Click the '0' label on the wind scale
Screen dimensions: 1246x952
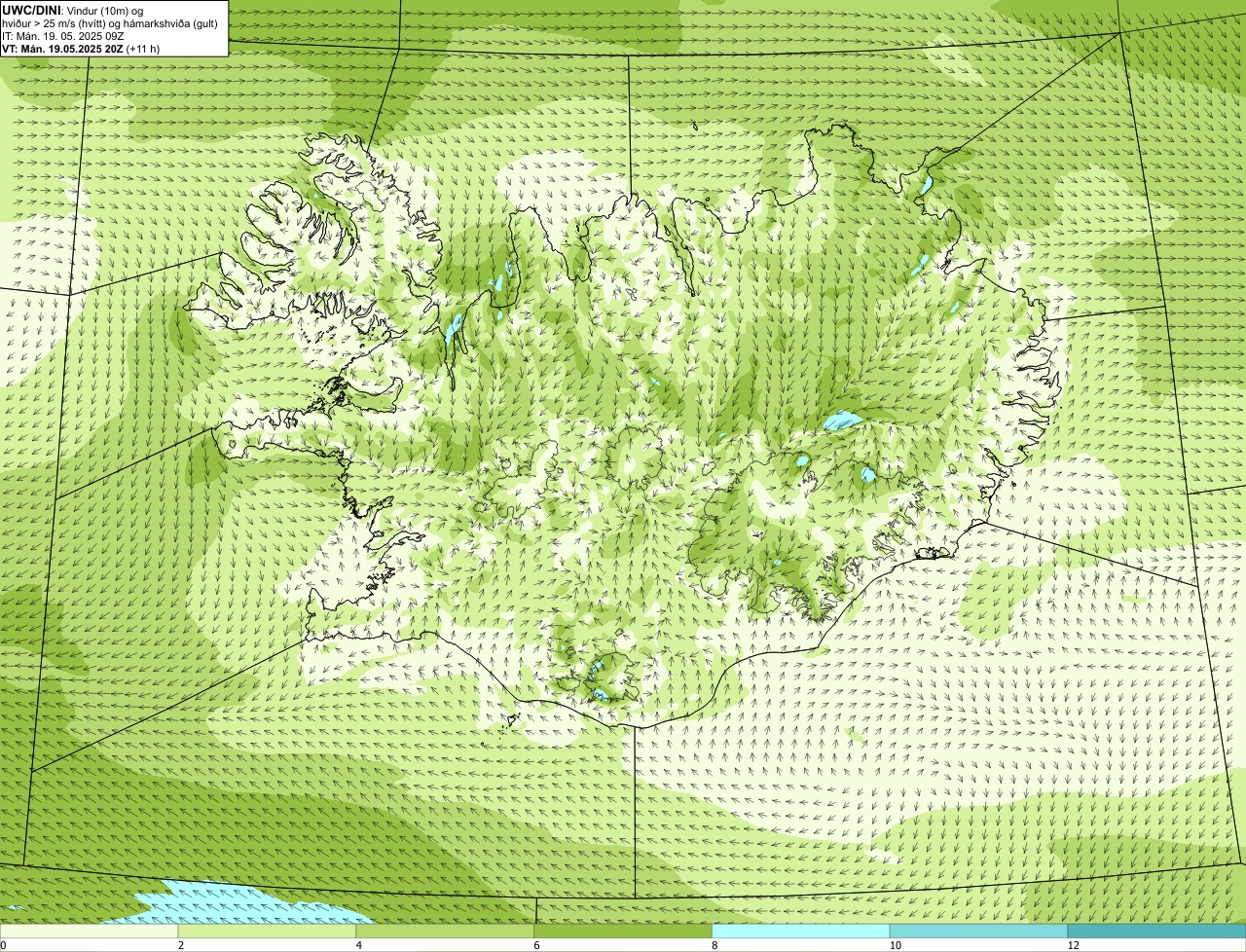(x=3, y=945)
